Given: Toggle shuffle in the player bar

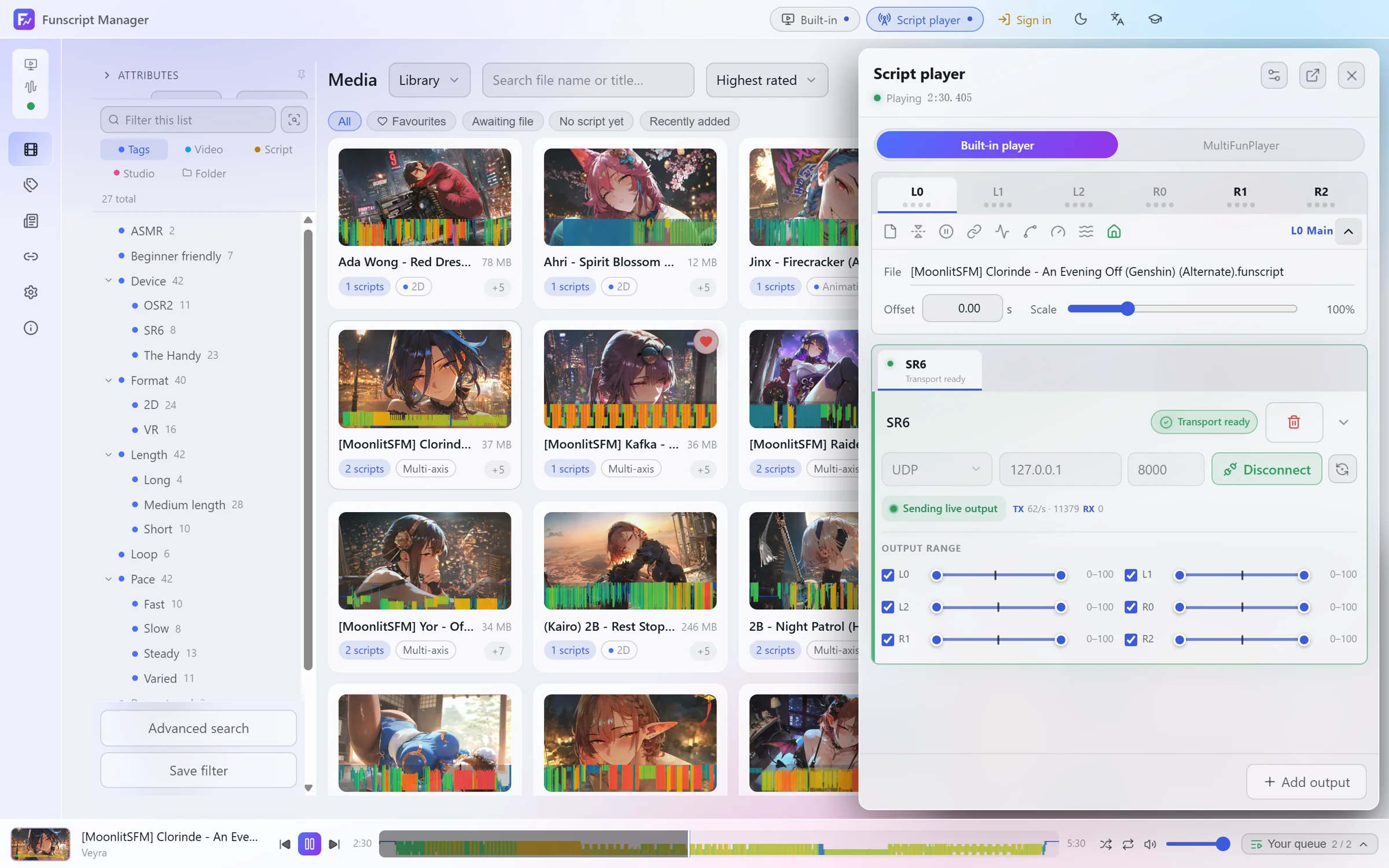Looking at the screenshot, I should [1106, 844].
